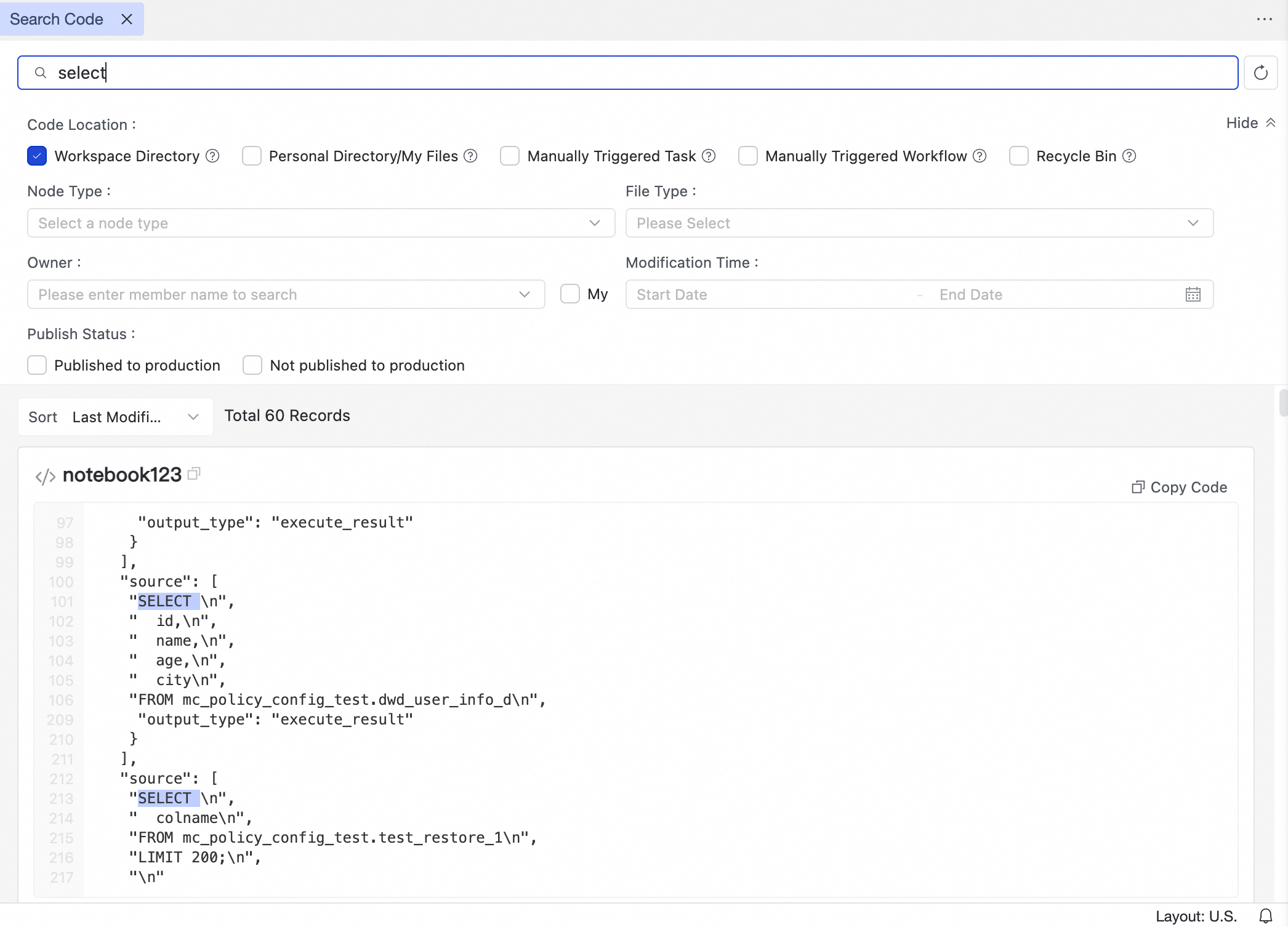Open the Node Type dropdown
The width and height of the screenshot is (1288, 927).
[321, 223]
